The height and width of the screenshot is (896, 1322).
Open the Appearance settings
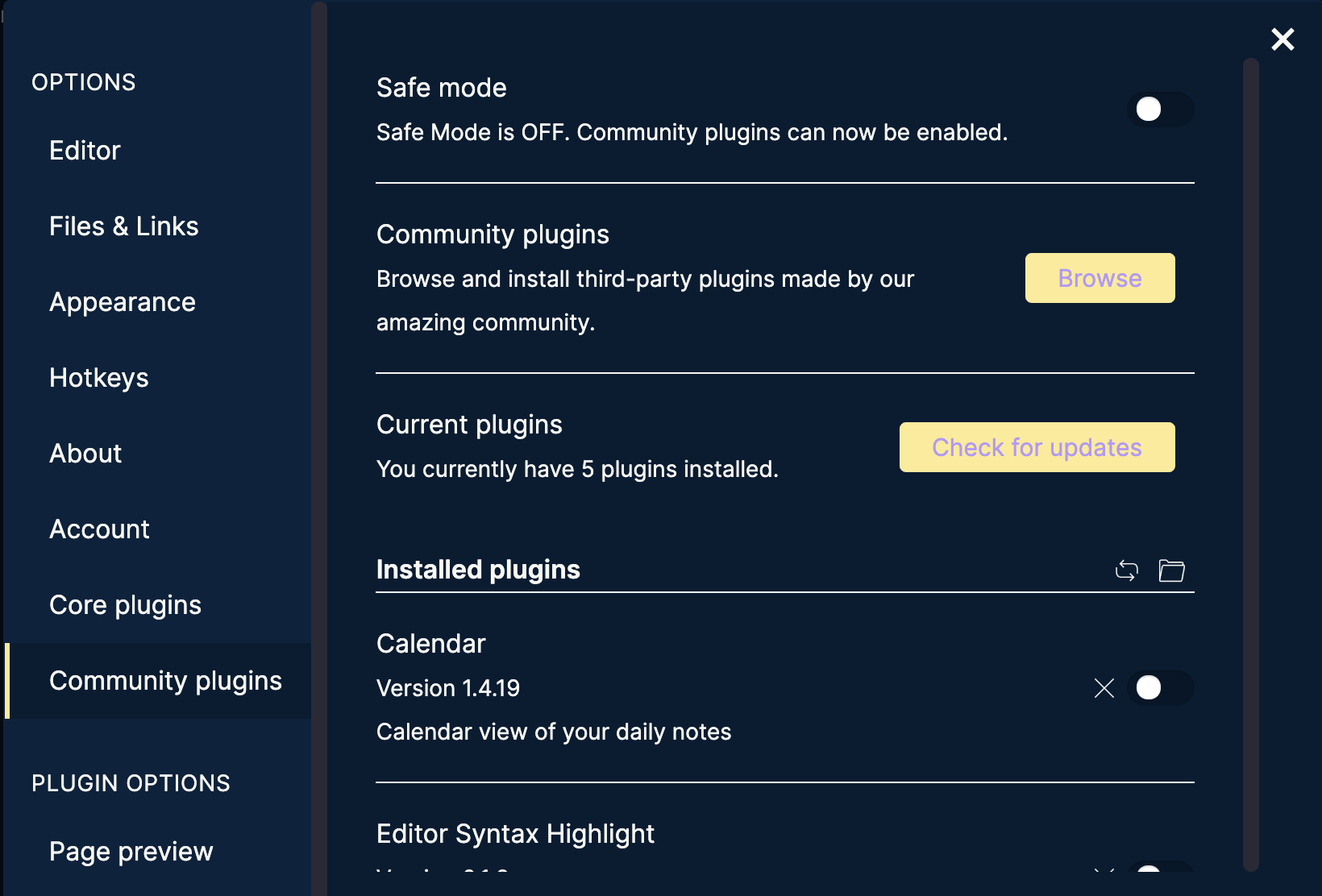[x=123, y=301]
